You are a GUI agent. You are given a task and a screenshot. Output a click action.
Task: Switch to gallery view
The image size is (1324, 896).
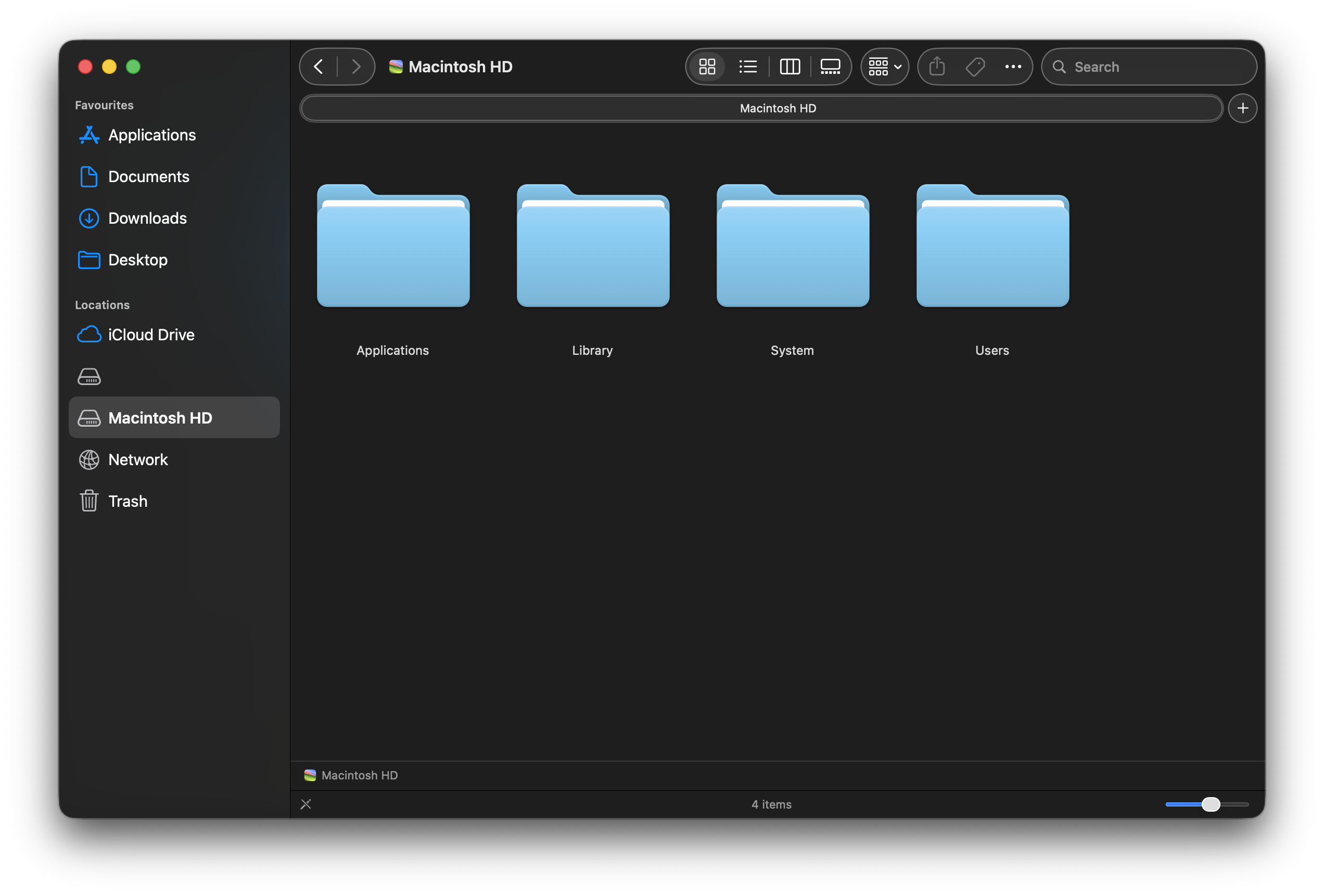(x=830, y=67)
